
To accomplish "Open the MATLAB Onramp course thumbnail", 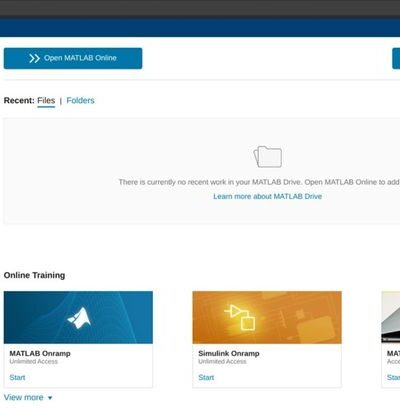I will point(78,317).
